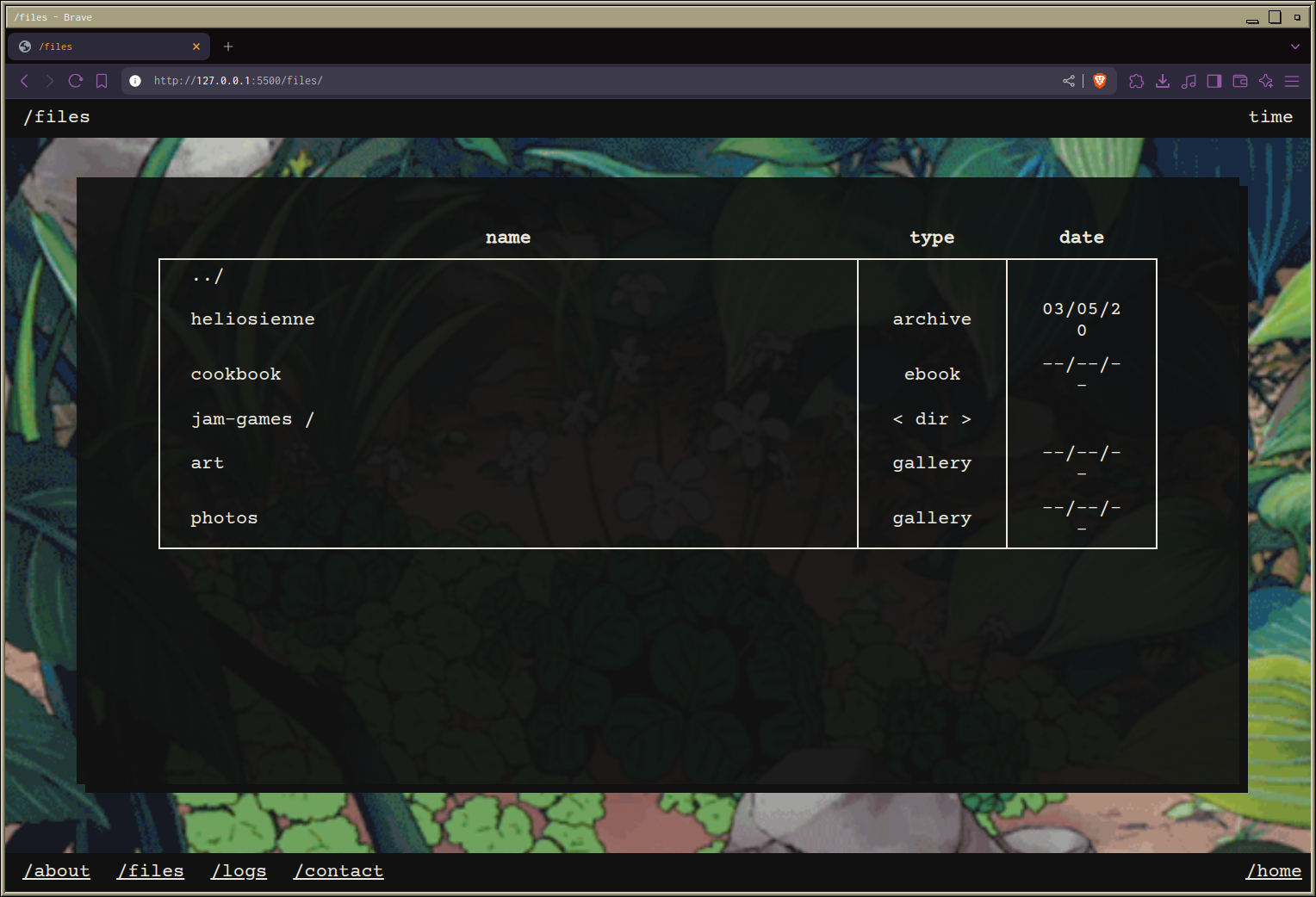This screenshot has height=897, width=1316.
Task: Open the Brave Playlist music note icon
Action: click(x=1189, y=81)
